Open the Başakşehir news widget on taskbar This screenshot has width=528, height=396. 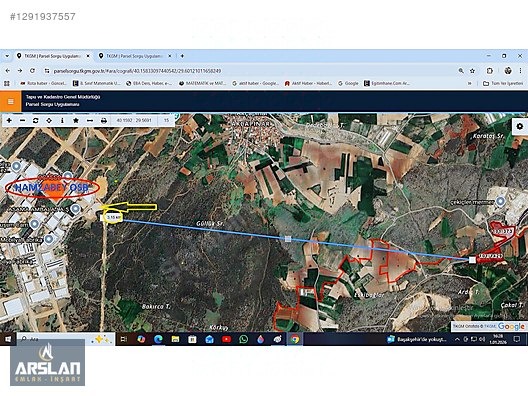[417, 339]
